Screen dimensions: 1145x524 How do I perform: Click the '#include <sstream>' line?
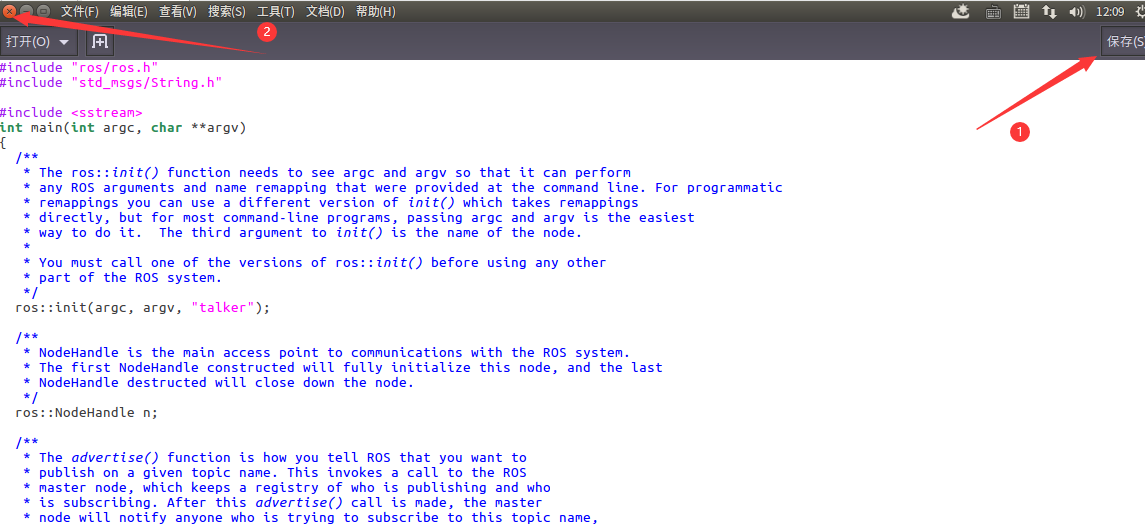coord(71,112)
